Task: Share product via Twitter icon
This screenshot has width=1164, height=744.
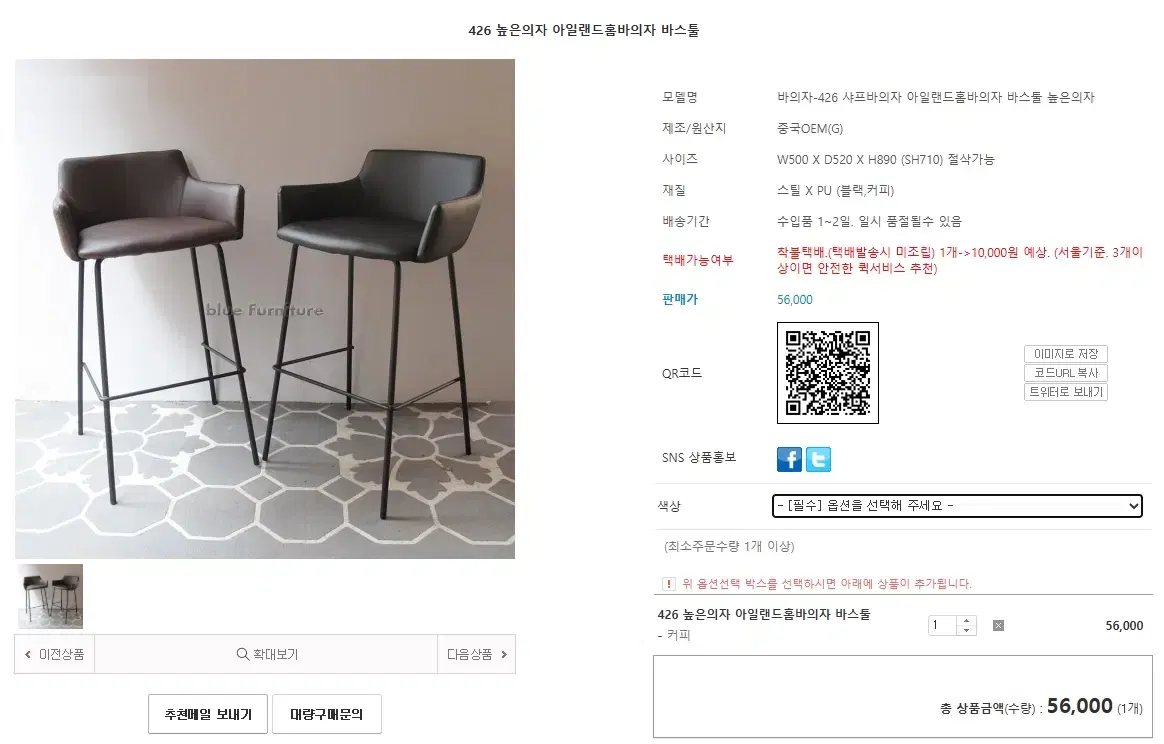Action: coord(818,460)
